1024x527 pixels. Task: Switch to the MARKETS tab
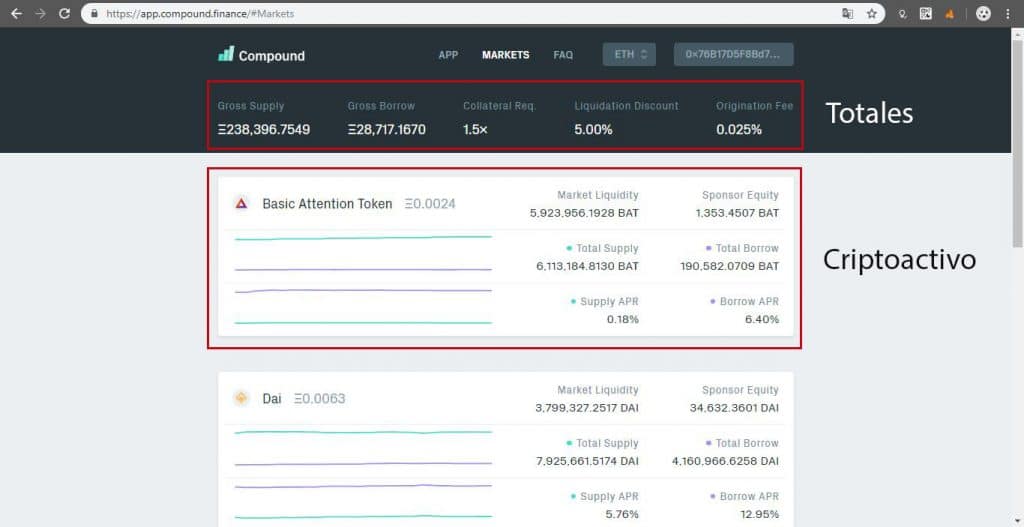point(505,55)
